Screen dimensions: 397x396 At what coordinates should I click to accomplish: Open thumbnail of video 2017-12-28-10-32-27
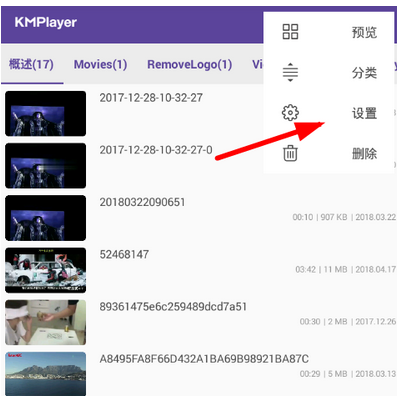[45, 113]
